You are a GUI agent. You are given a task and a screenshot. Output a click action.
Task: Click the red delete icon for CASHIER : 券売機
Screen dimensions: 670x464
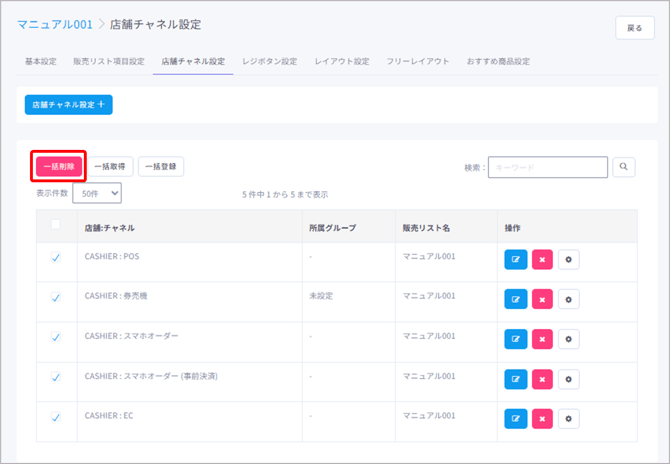pyautogui.click(x=542, y=299)
